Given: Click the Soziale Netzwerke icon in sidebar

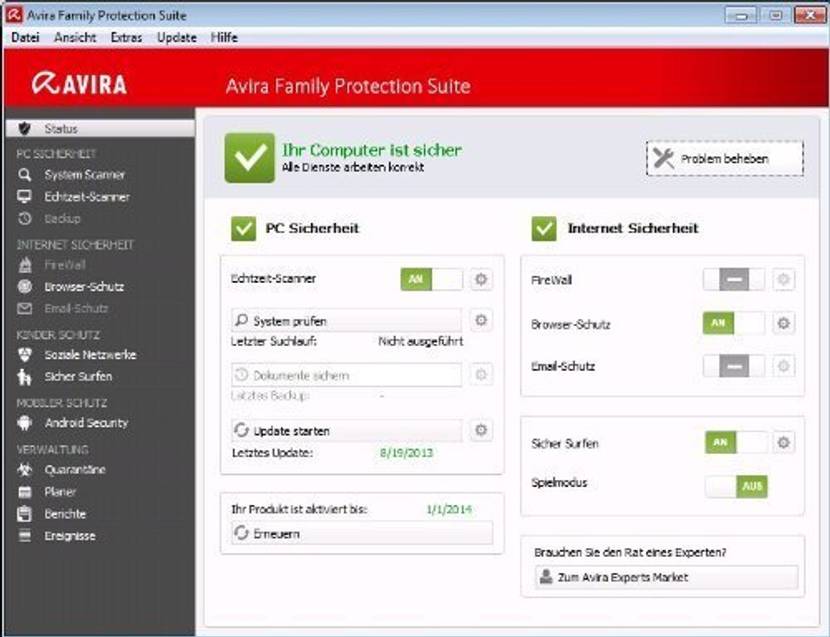Looking at the screenshot, I should (x=24, y=355).
